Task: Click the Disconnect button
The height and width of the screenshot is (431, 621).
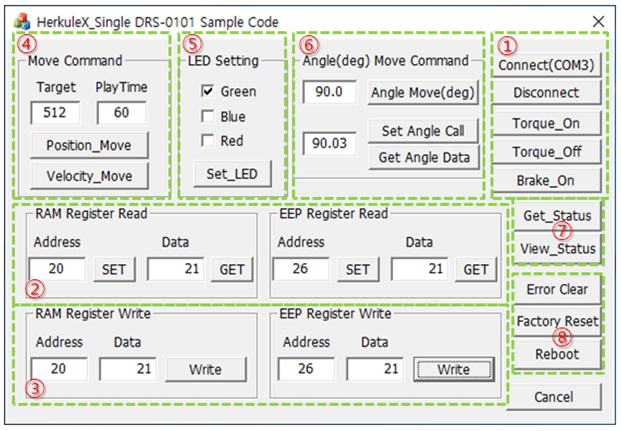Action: pos(546,93)
